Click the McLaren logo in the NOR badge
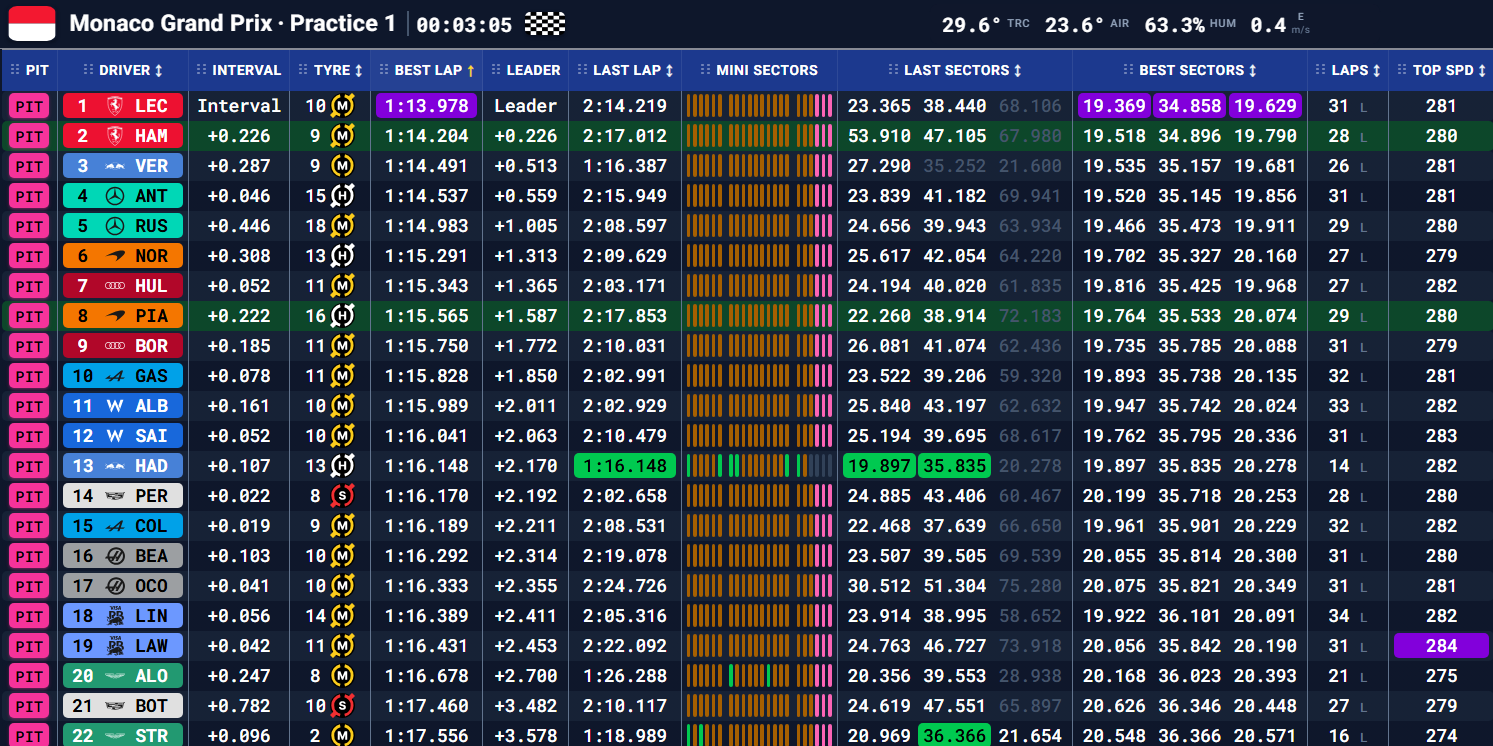 coord(113,256)
